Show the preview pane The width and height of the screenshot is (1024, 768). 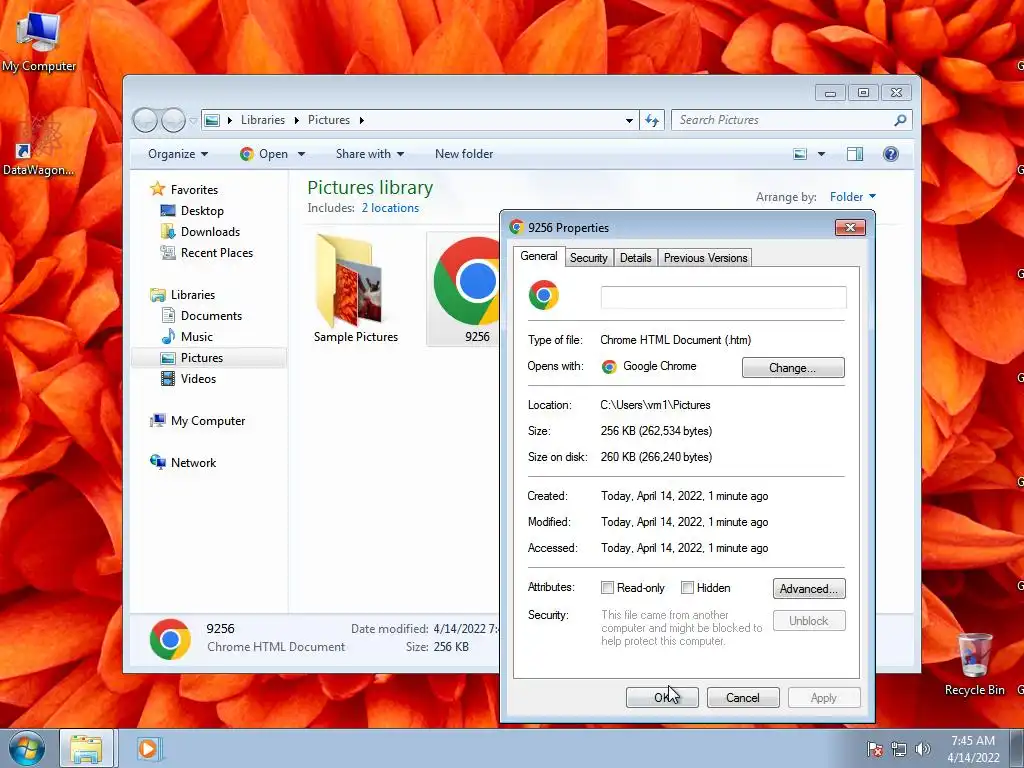tap(855, 154)
